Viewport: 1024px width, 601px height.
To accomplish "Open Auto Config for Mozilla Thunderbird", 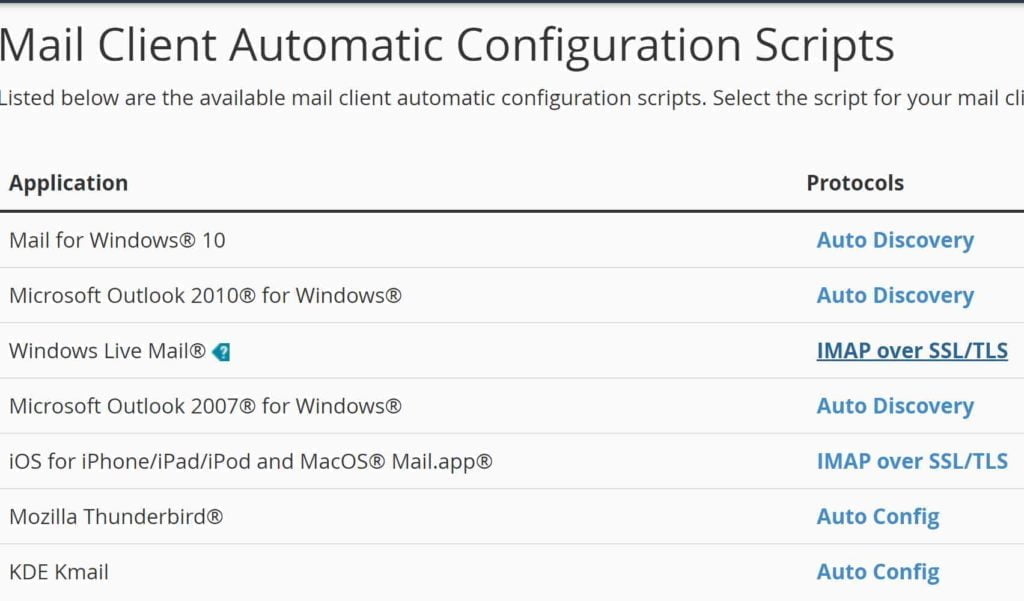I will [878, 517].
